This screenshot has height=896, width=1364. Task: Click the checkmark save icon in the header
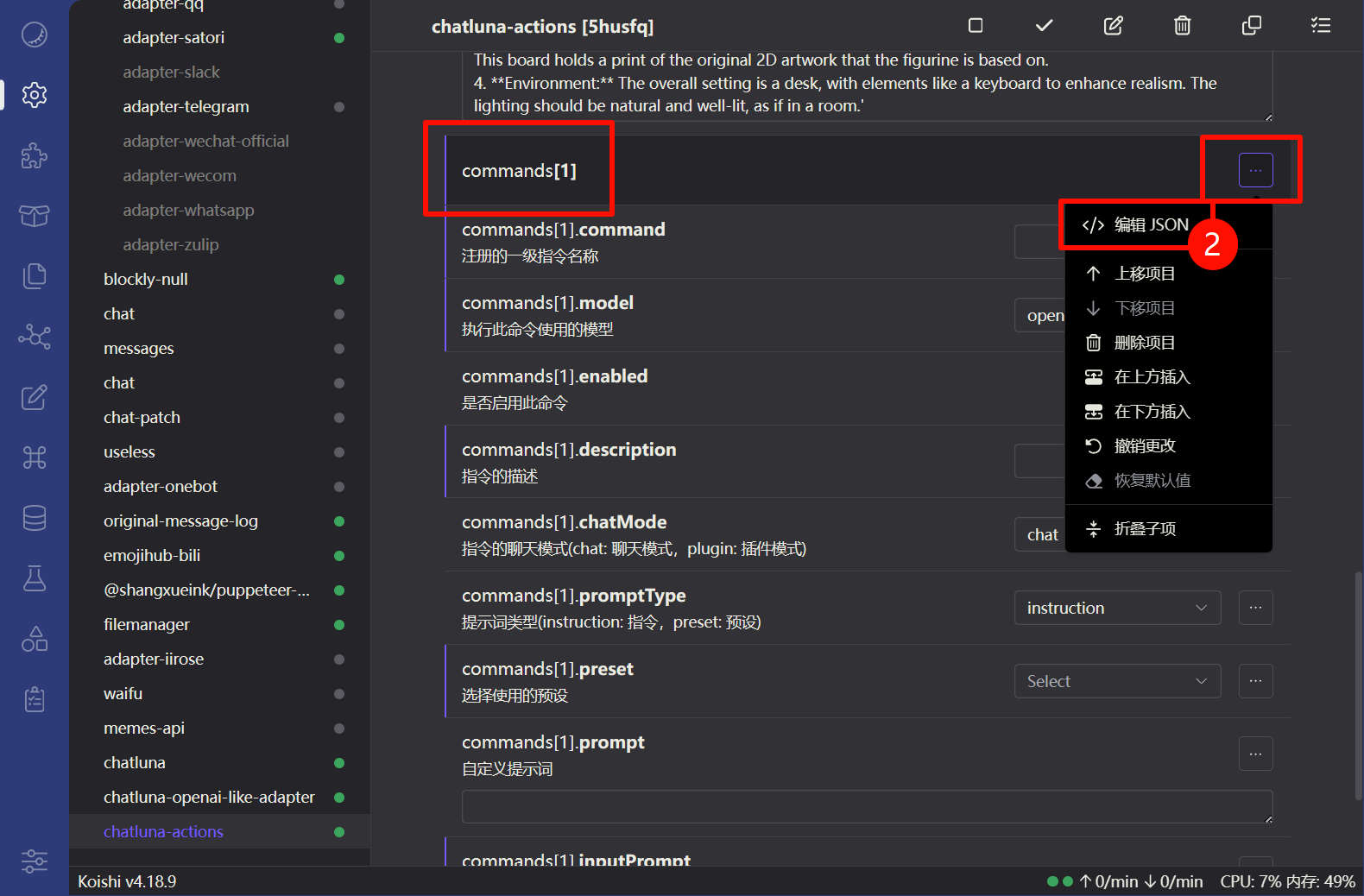pyautogui.click(x=1044, y=26)
